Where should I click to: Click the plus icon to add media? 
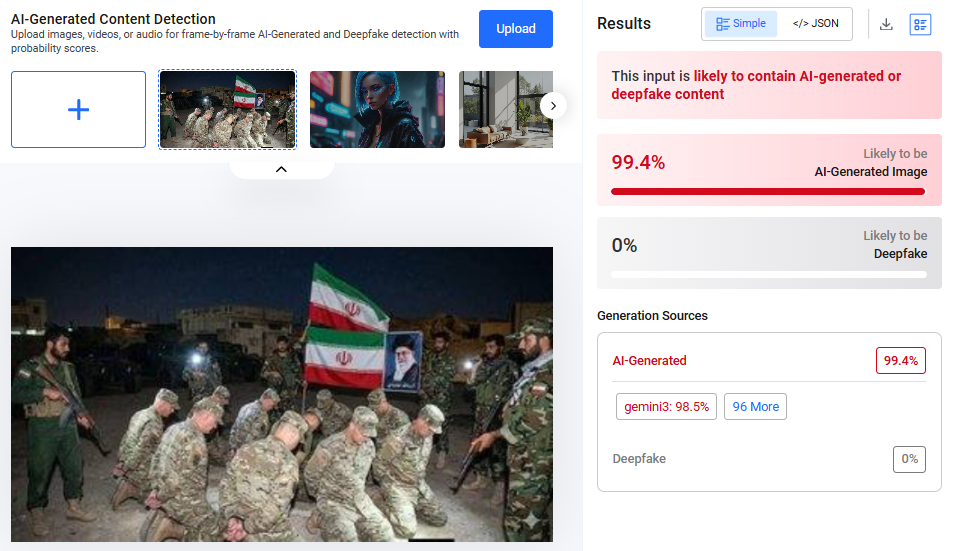[78, 110]
